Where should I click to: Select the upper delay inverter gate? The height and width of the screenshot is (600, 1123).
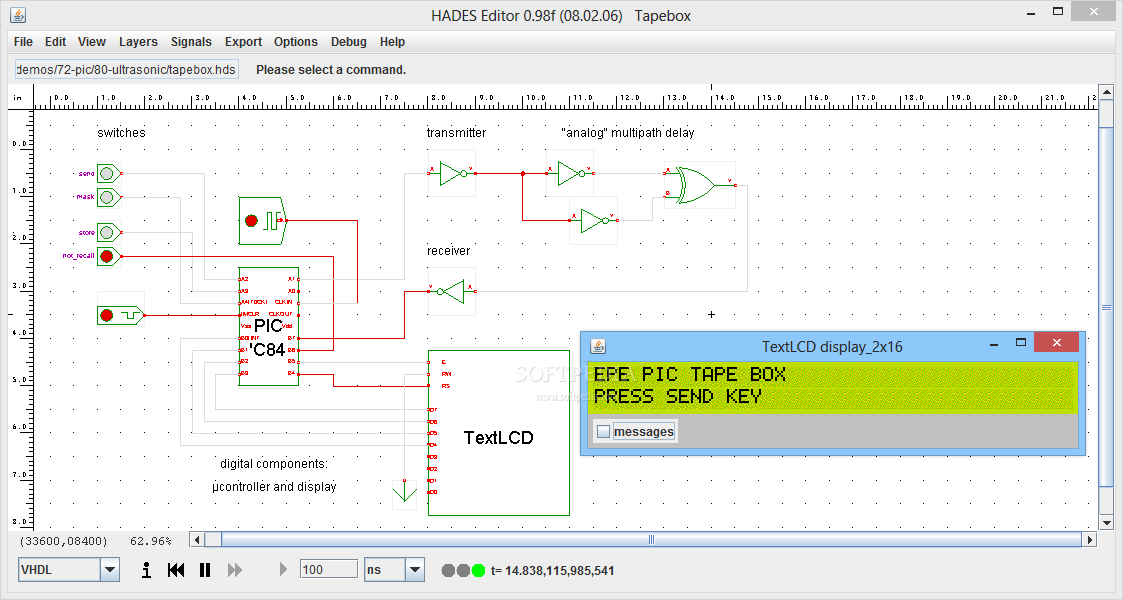[571, 173]
